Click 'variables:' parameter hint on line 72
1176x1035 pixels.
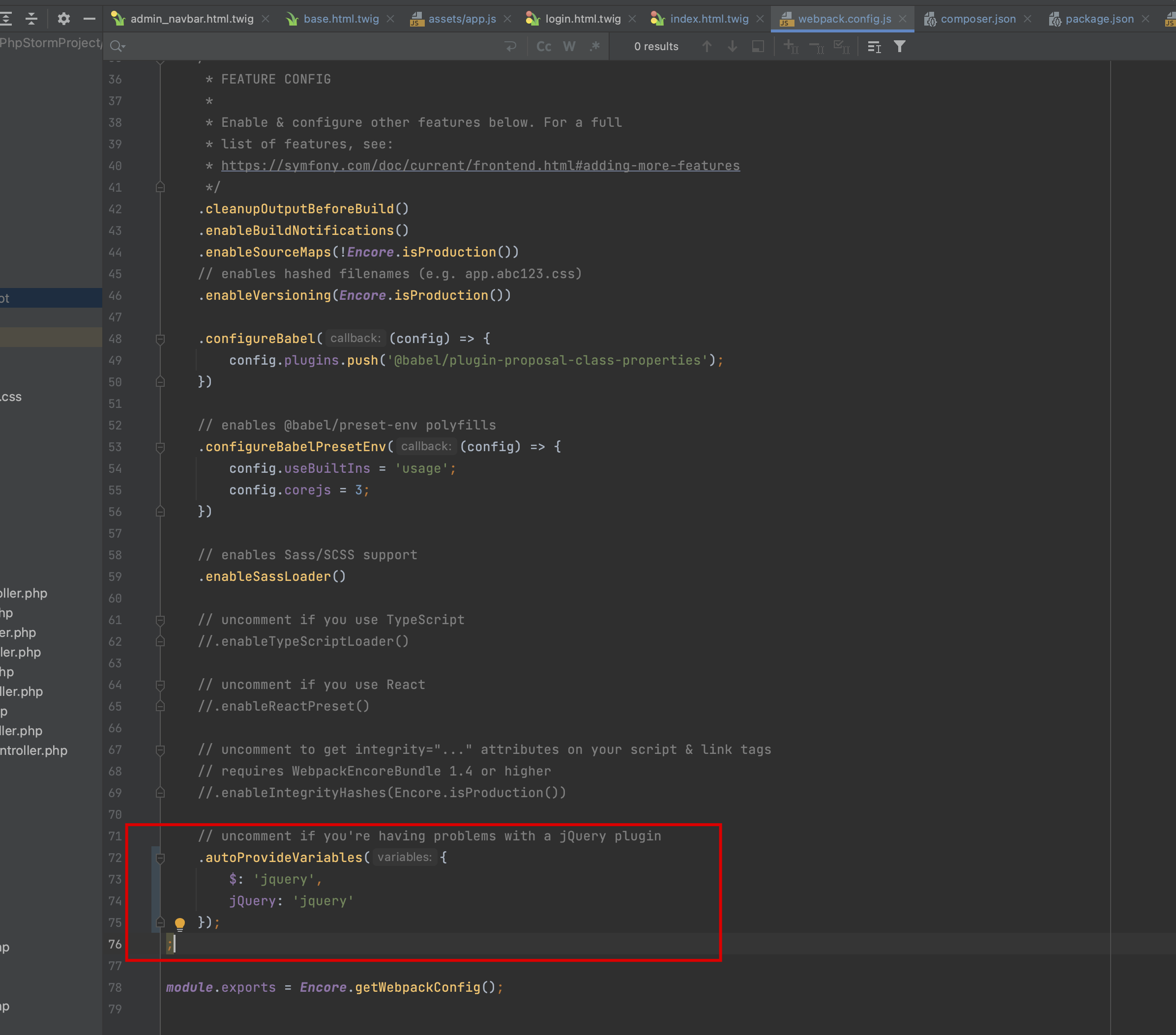[x=405, y=857]
